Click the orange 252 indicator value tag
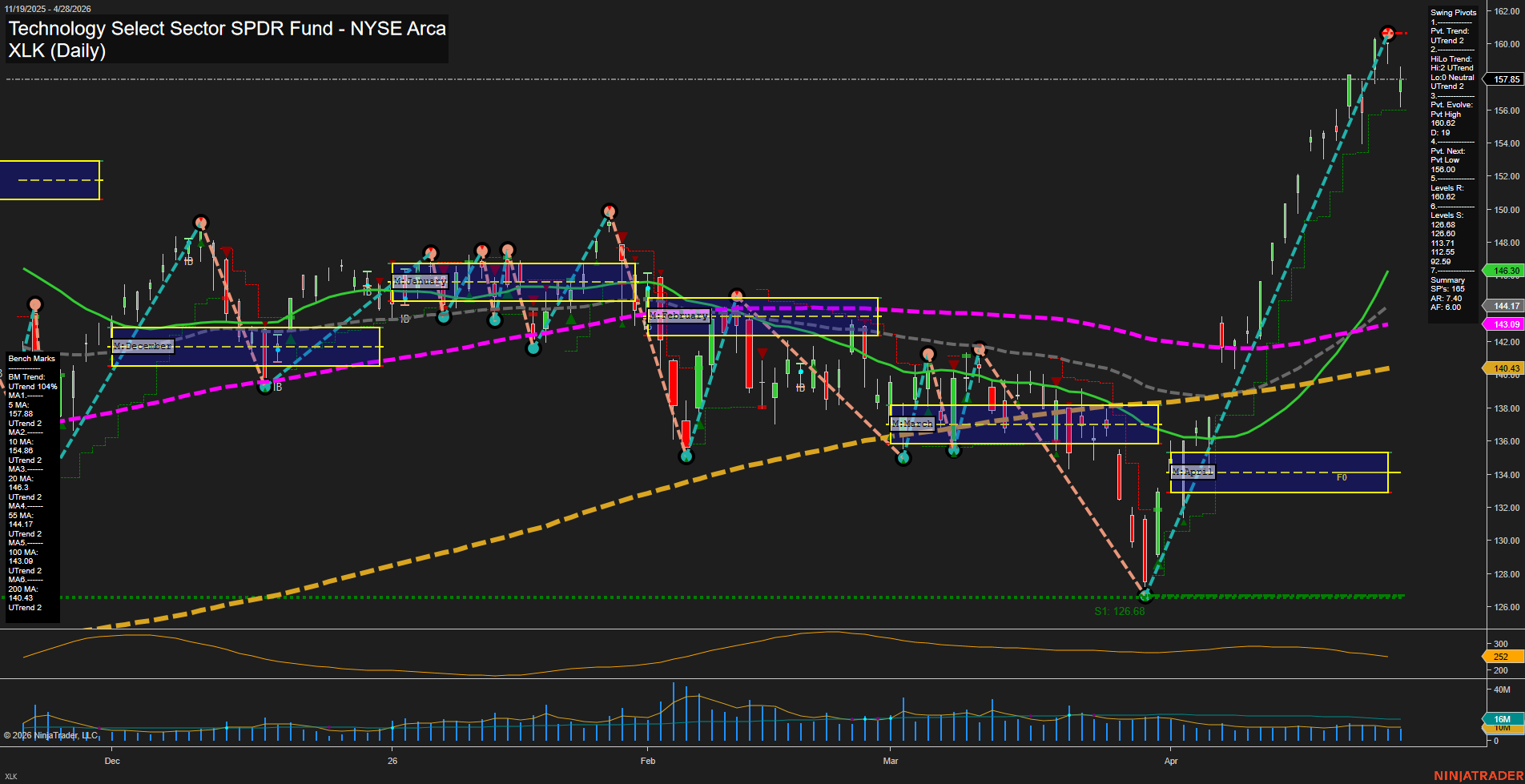The image size is (1525, 784). pos(1501,657)
